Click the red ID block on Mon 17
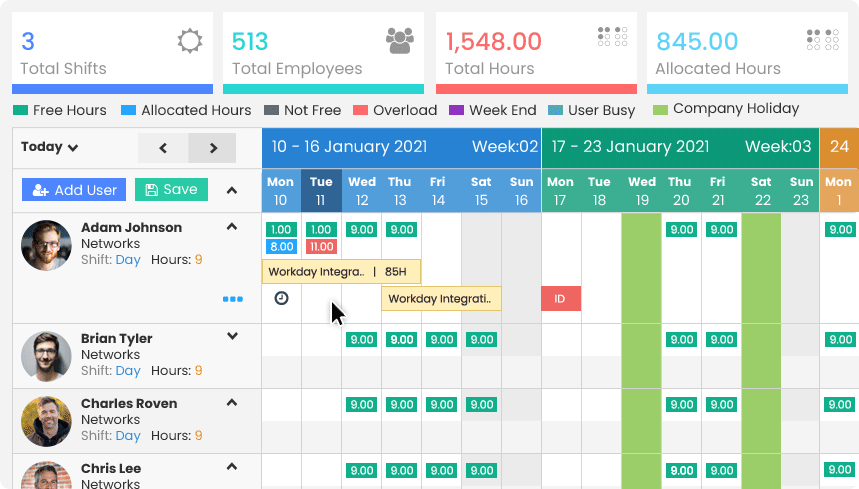Viewport: 859px width, 489px height. point(560,298)
